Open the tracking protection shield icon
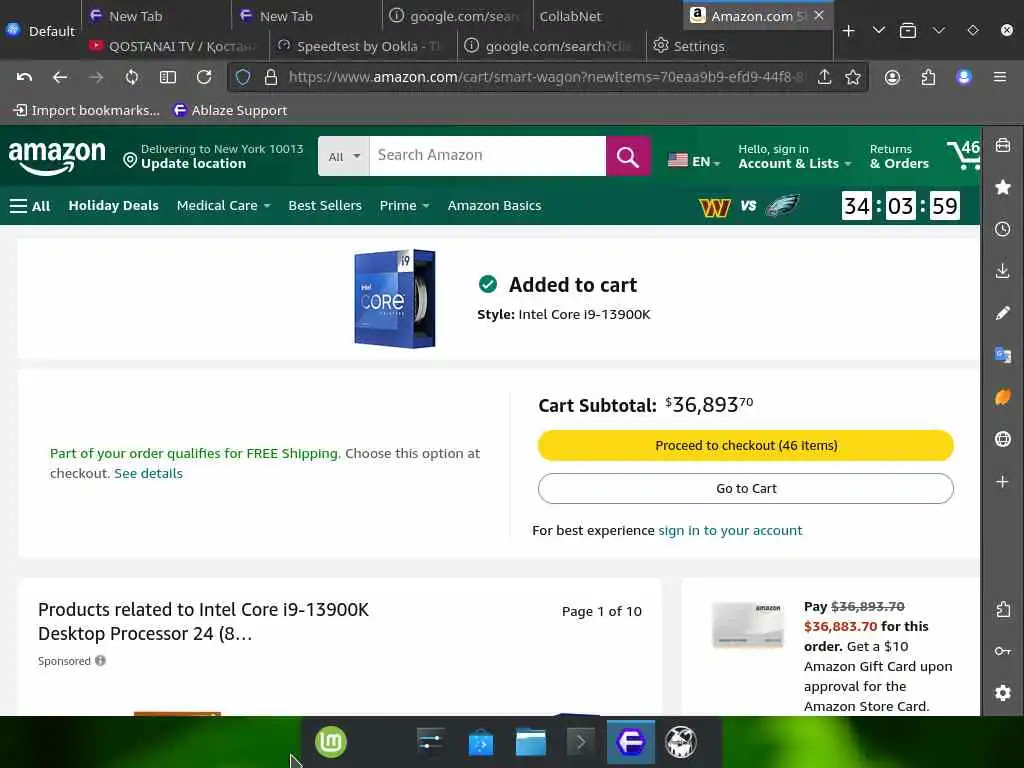Viewport: 1024px width, 768px height. pos(243,77)
